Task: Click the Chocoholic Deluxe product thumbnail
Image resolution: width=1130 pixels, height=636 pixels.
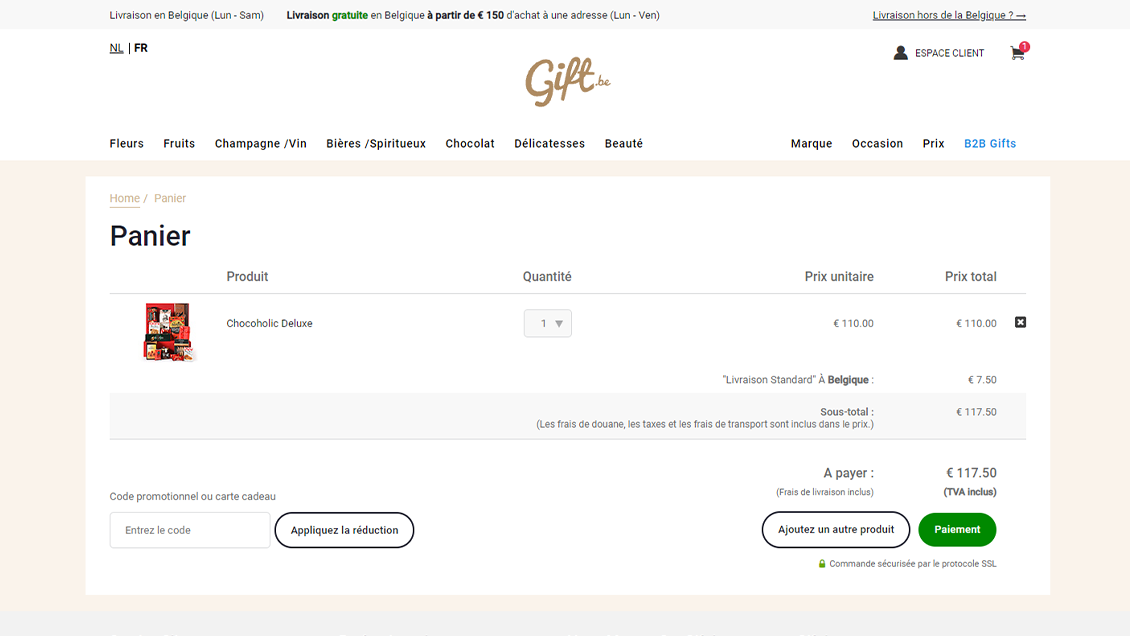Action: coord(167,331)
